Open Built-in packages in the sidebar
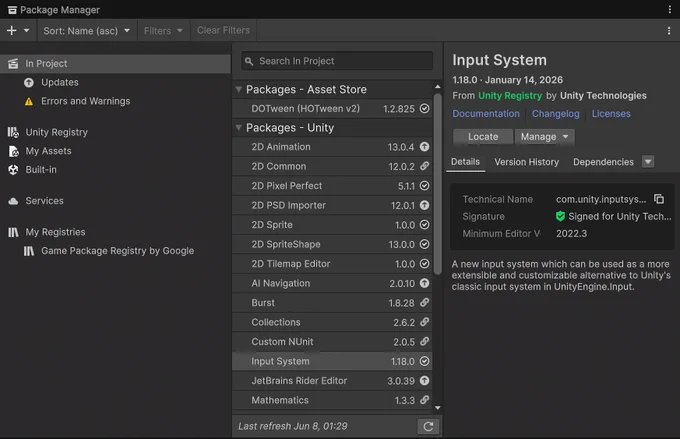The image size is (680, 439). point(115,170)
